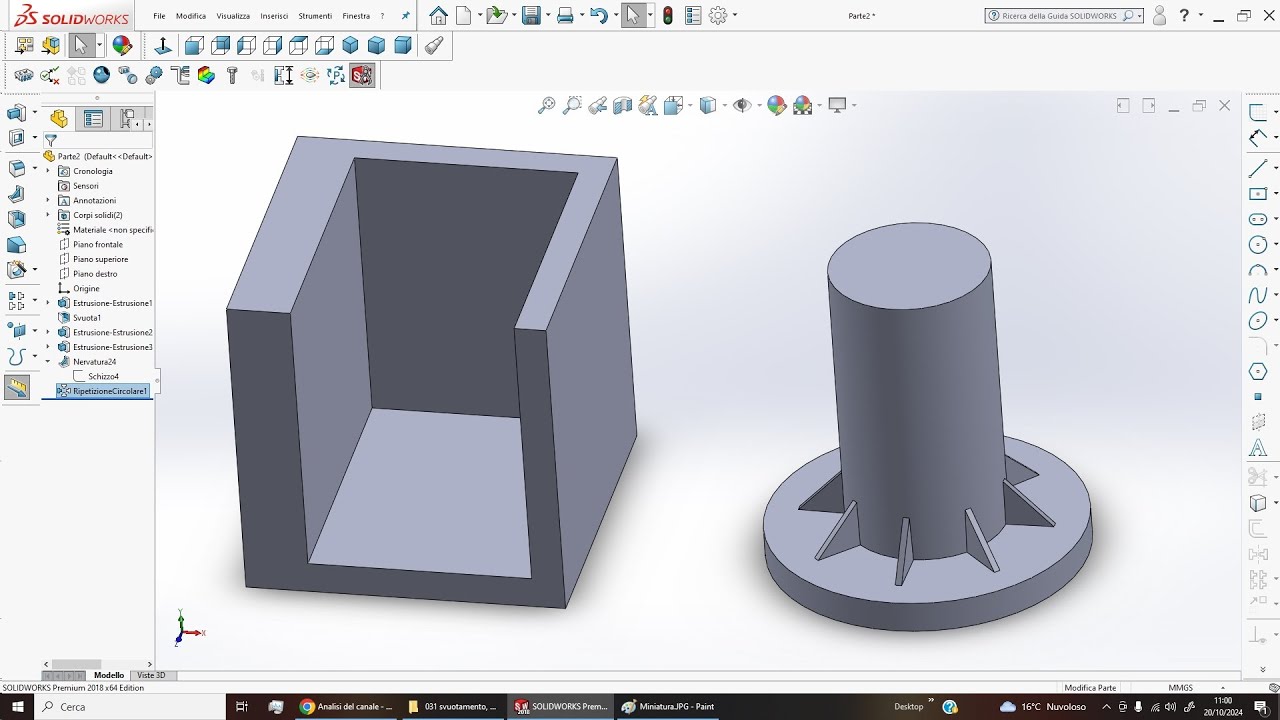
Task: Click the red SOLIDWORKS add-in icon in the third toolbar row
Action: (x=362, y=75)
